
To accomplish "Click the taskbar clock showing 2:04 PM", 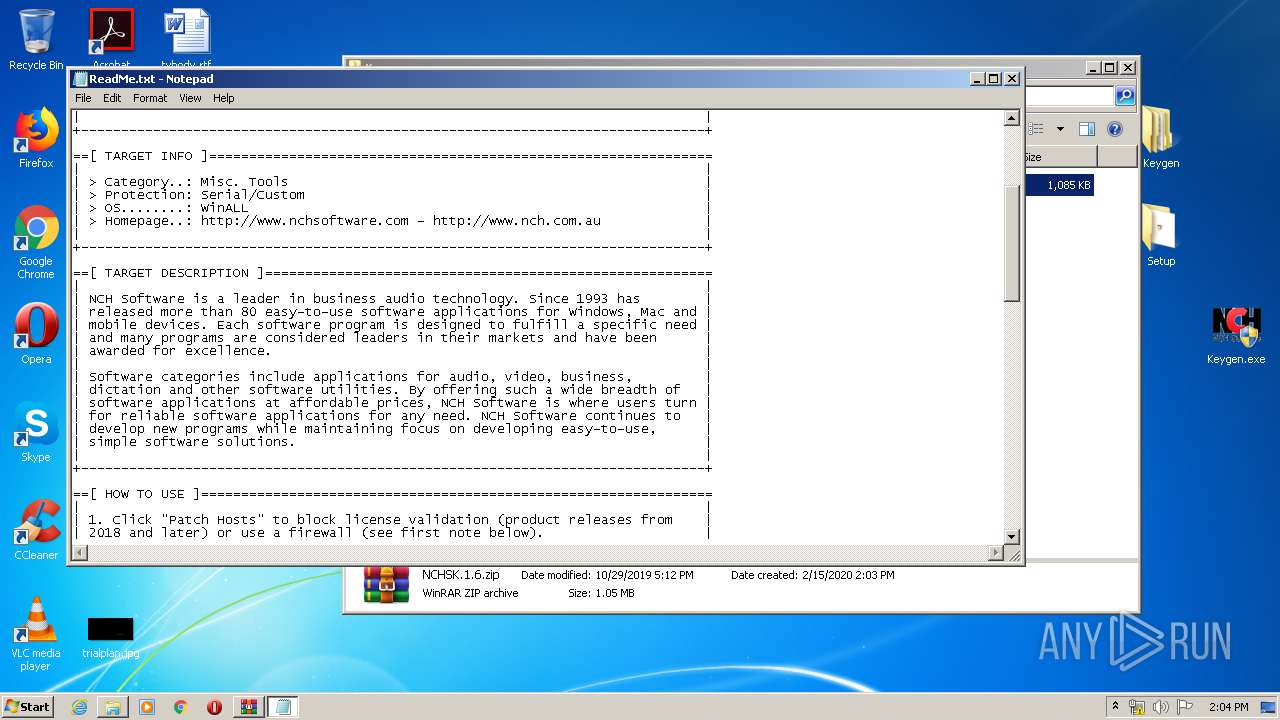I will pos(1228,707).
